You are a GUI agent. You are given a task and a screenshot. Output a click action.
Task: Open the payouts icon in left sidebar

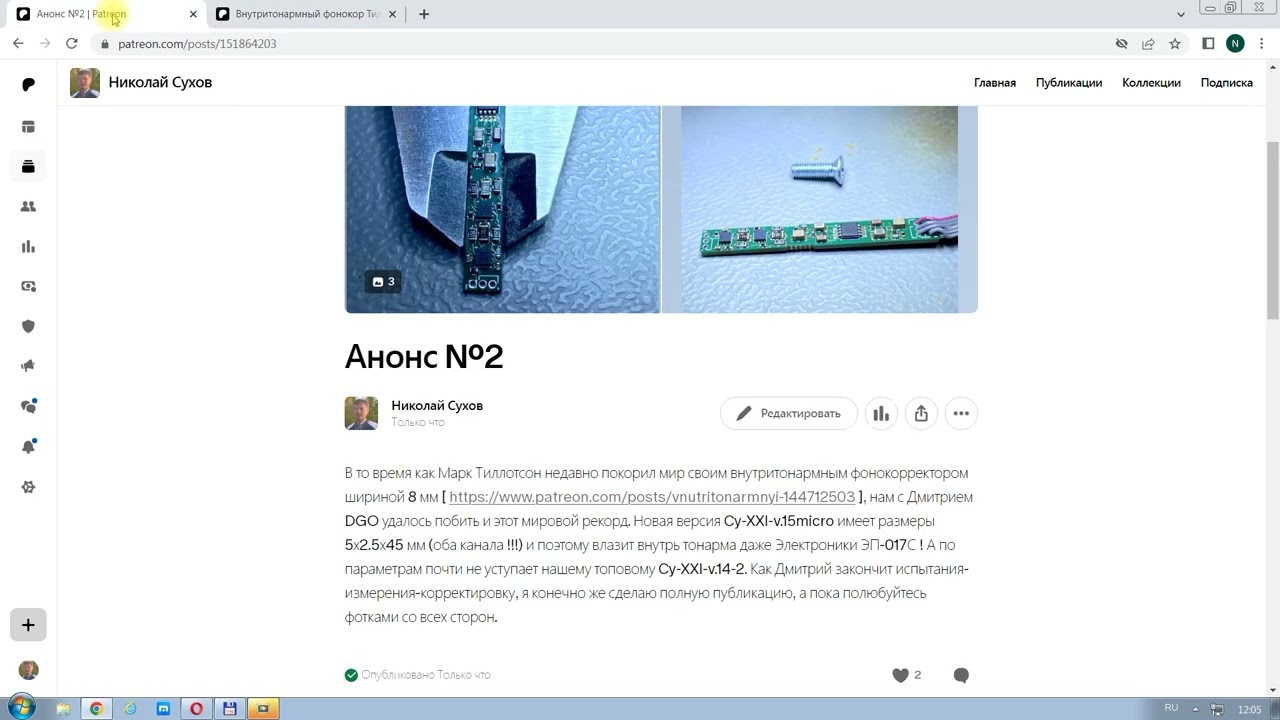(28, 286)
